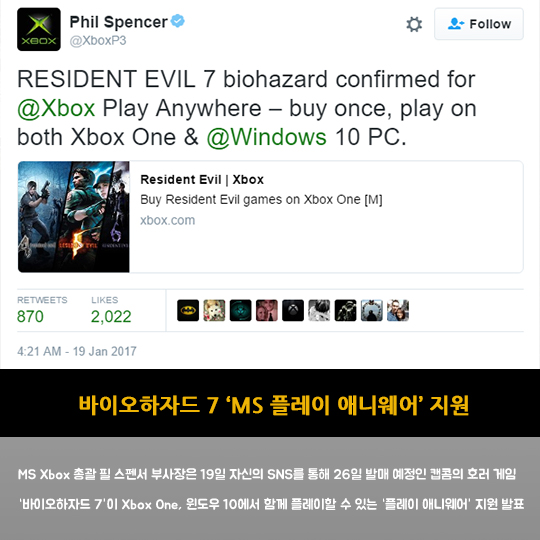Click the Resident Evil cover art thumbnail
The width and height of the screenshot is (540, 540).
coord(74,217)
